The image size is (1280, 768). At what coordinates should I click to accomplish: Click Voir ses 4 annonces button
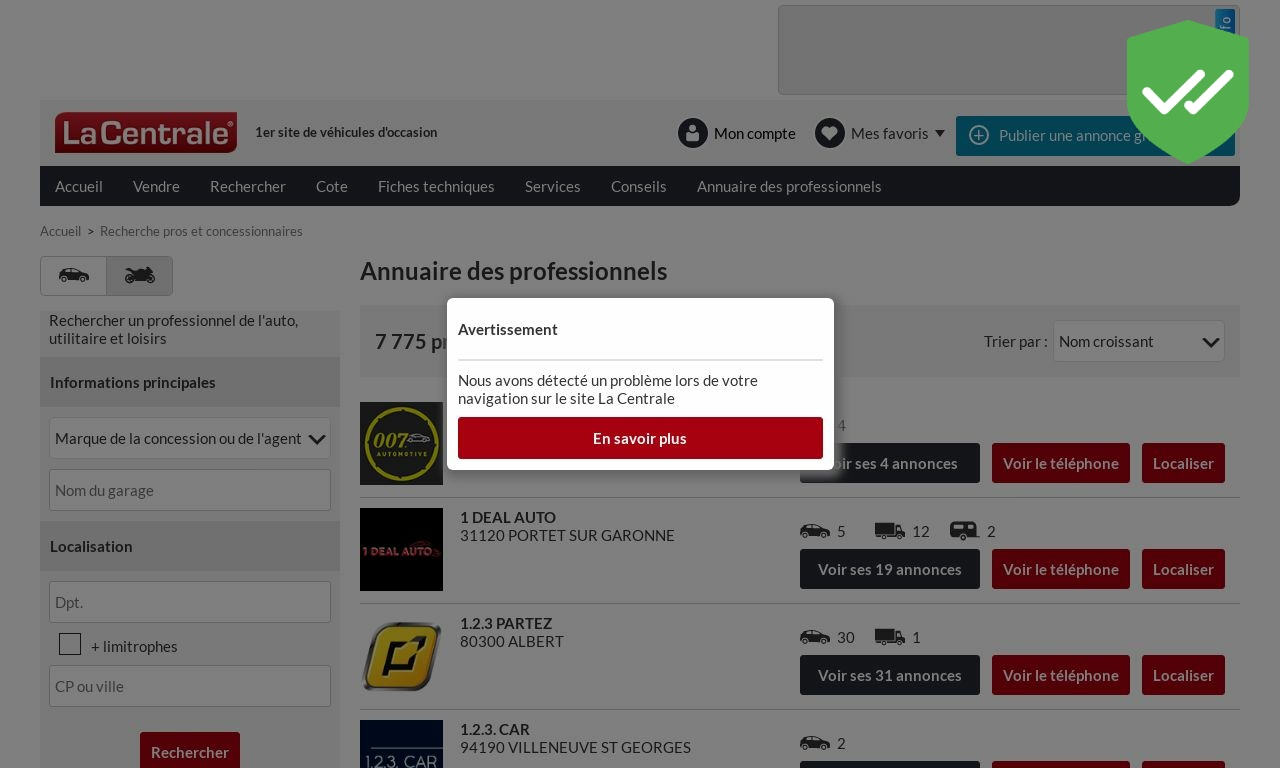pos(890,463)
